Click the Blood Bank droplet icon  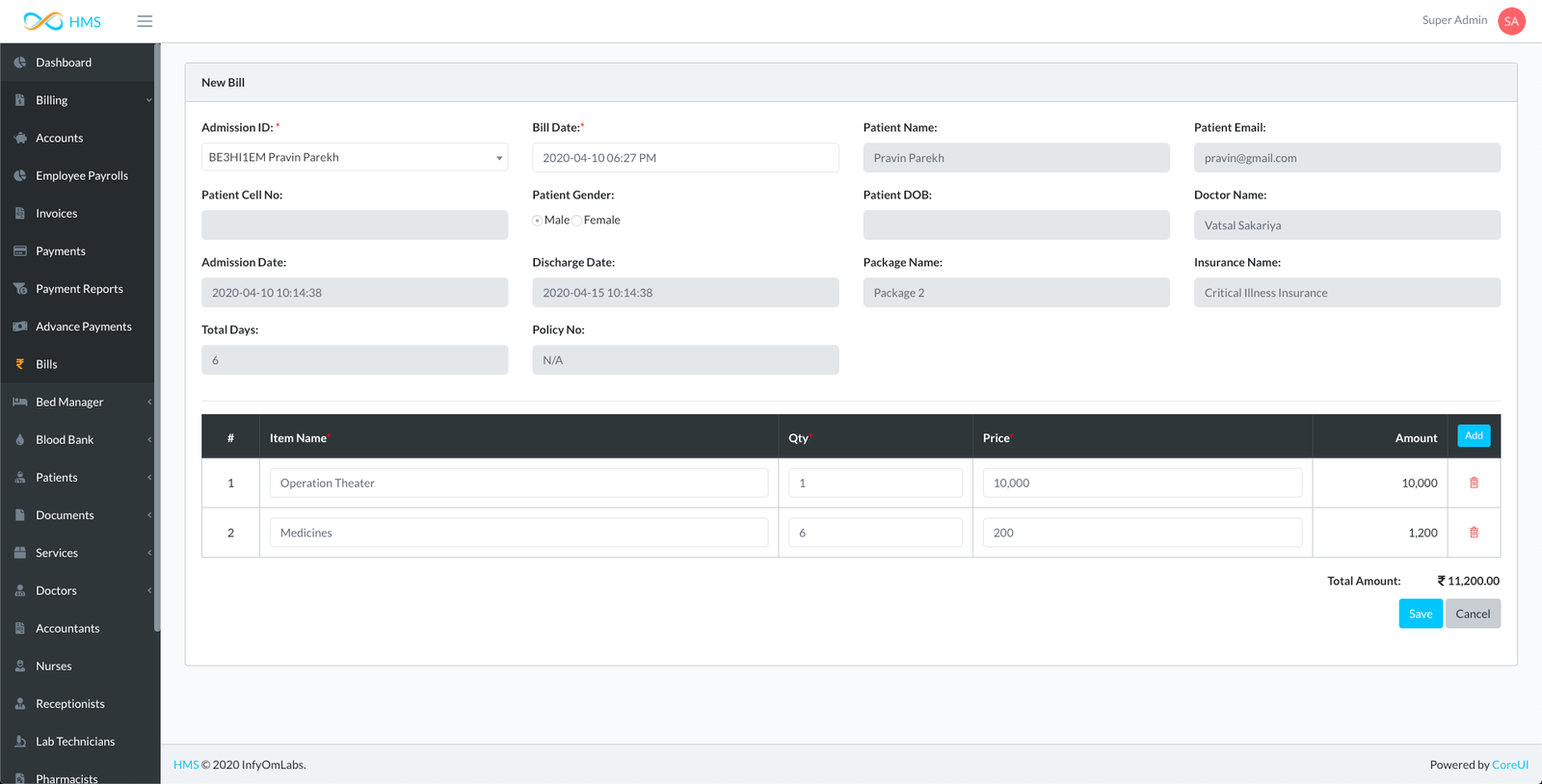[x=20, y=440]
